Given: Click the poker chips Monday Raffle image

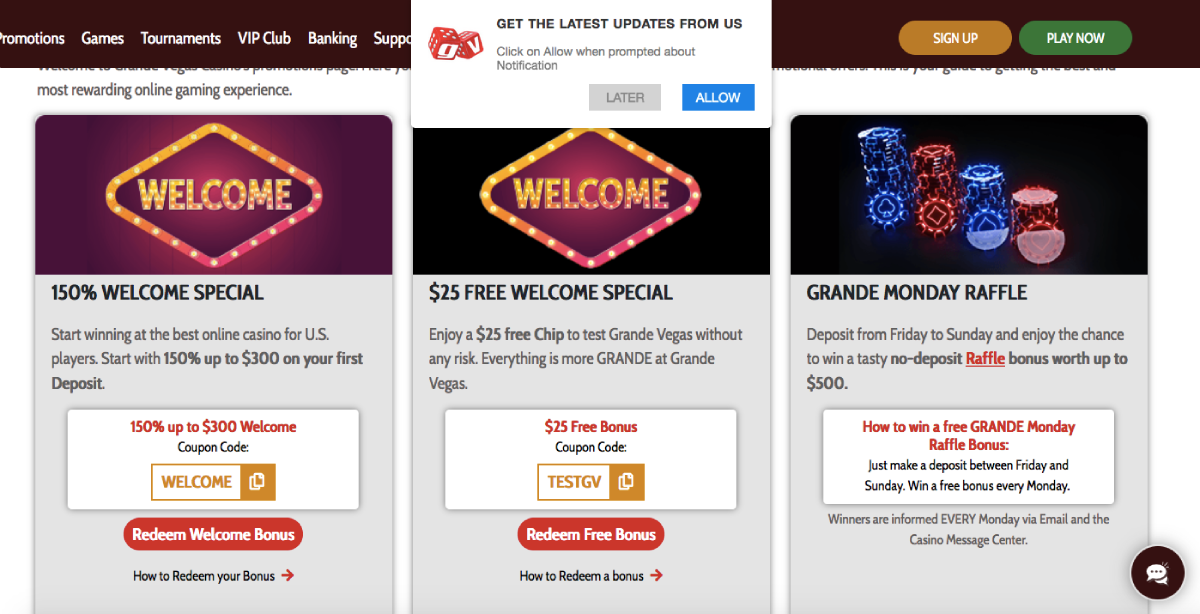Looking at the screenshot, I should tap(969, 195).
